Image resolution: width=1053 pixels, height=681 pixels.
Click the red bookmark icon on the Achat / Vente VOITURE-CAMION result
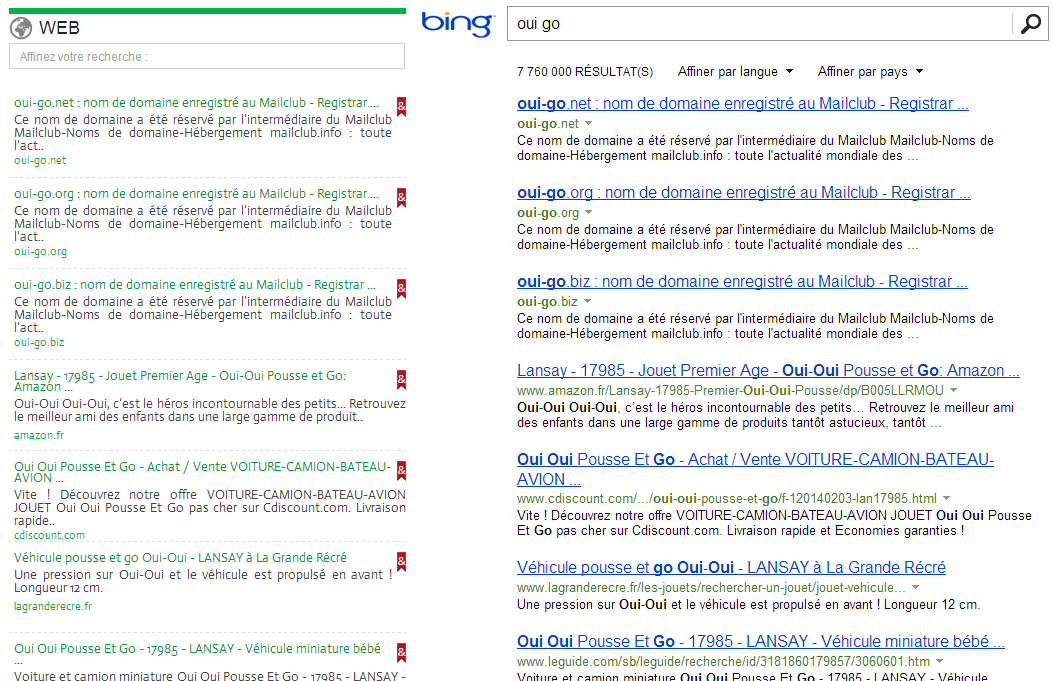point(402,471)
